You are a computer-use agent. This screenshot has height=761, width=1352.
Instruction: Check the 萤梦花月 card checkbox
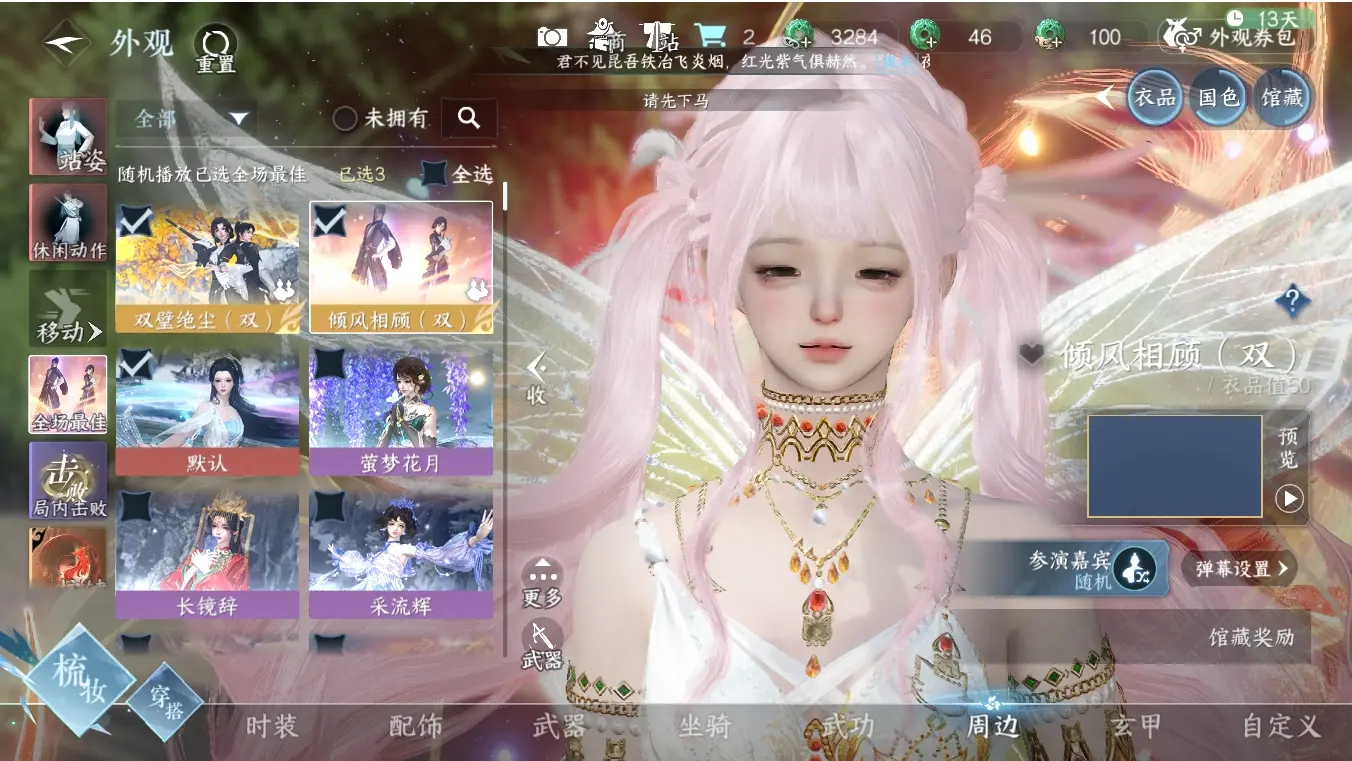coord(329,365)
